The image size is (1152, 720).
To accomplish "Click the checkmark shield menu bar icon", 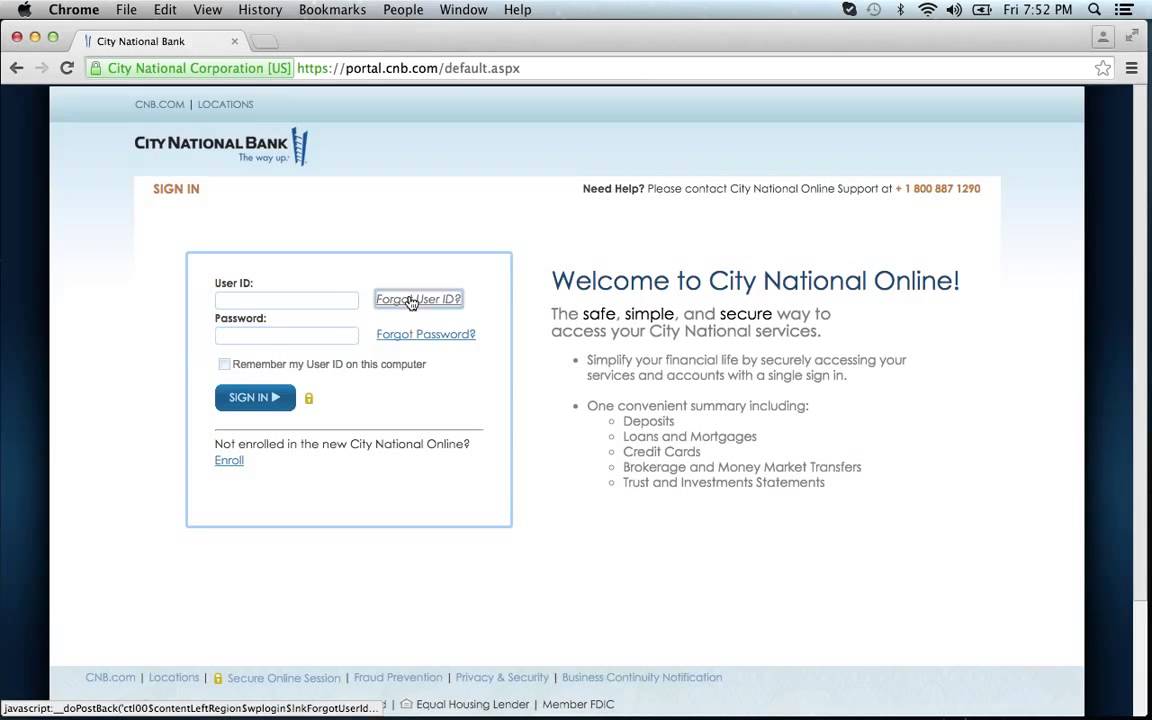I will [x=849, y=10].
